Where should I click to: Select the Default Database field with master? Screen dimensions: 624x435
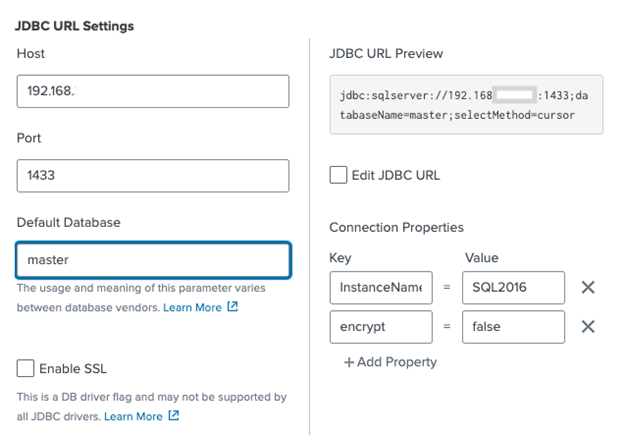tap(153, 260)
